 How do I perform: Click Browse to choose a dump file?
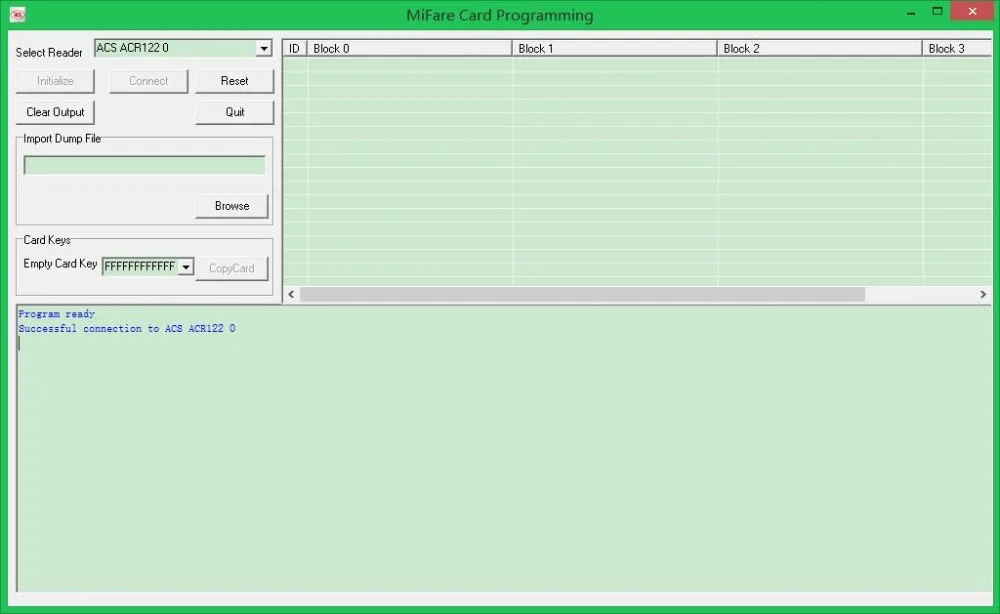point(232,206)
